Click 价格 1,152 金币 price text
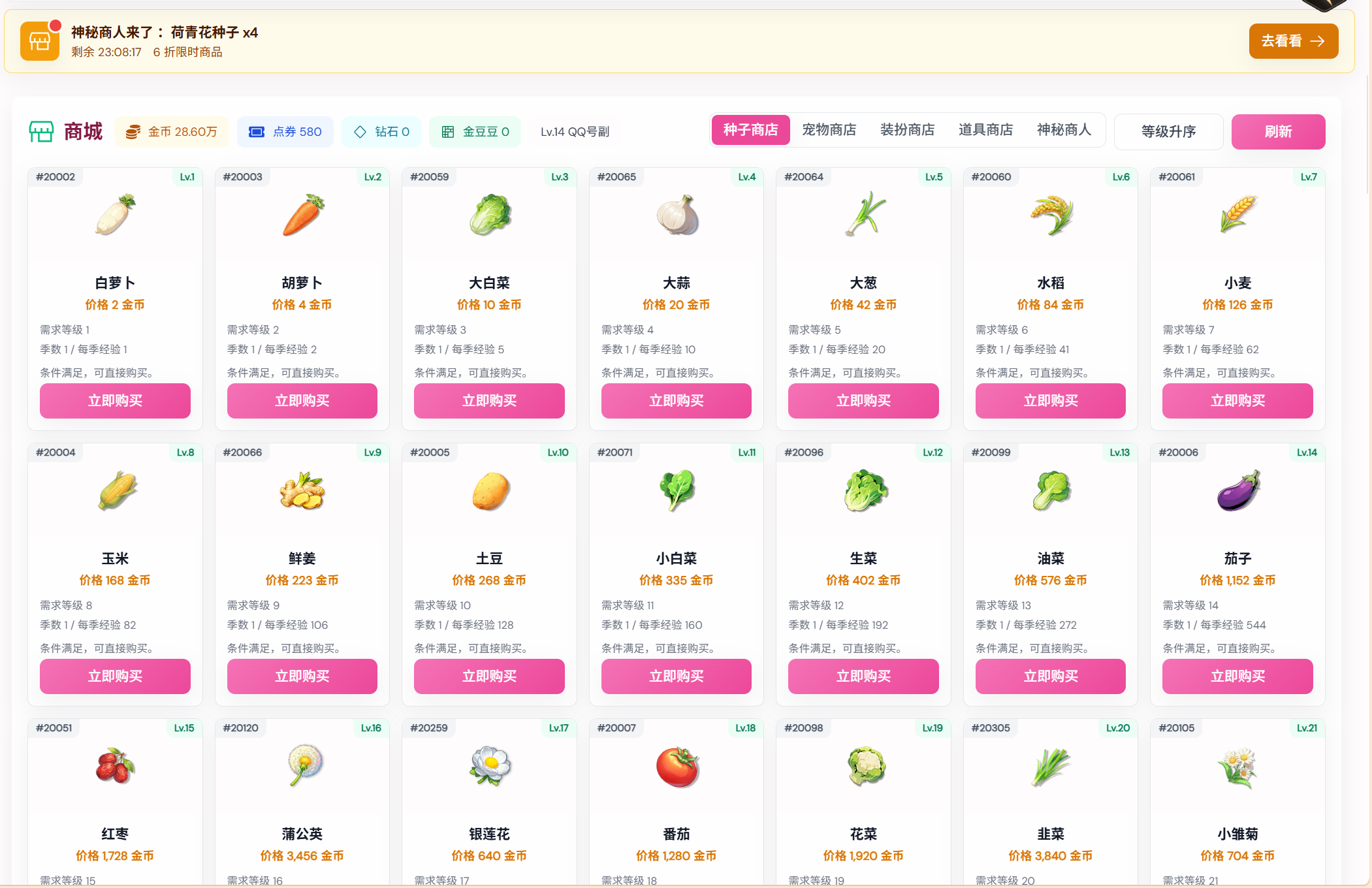This screenshot has width=1372, height=888. point(1238,580)
